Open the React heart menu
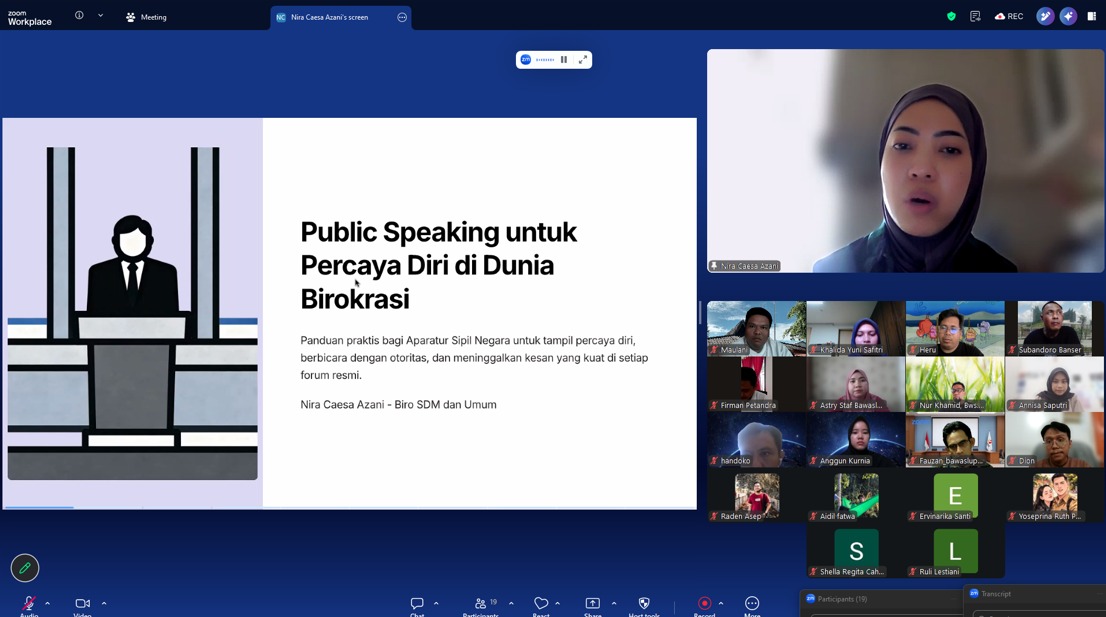Image resolution: width=1106 pixels, height=617 pixels. (541, 605)
